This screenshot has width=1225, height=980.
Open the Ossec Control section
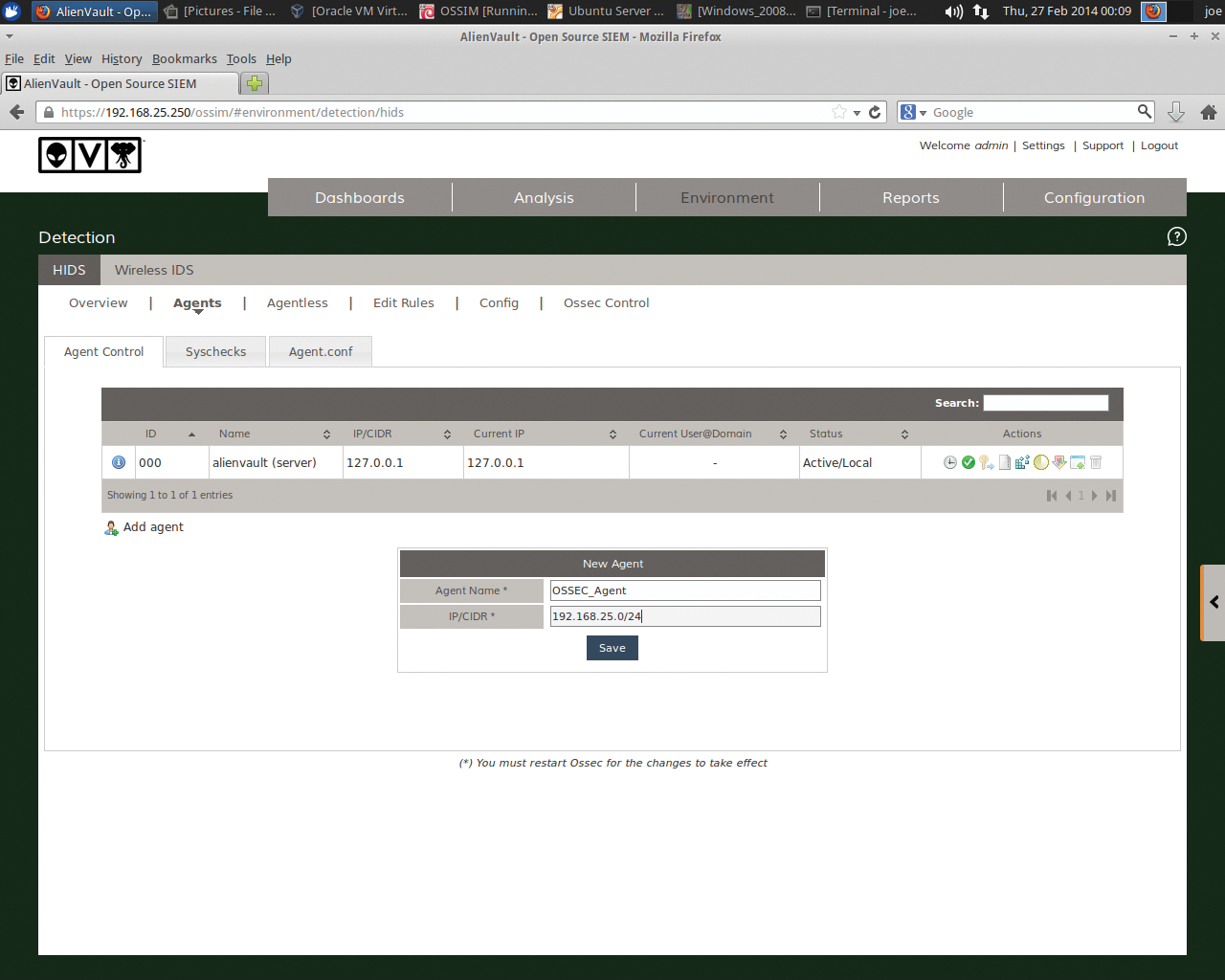click(606, 302)
